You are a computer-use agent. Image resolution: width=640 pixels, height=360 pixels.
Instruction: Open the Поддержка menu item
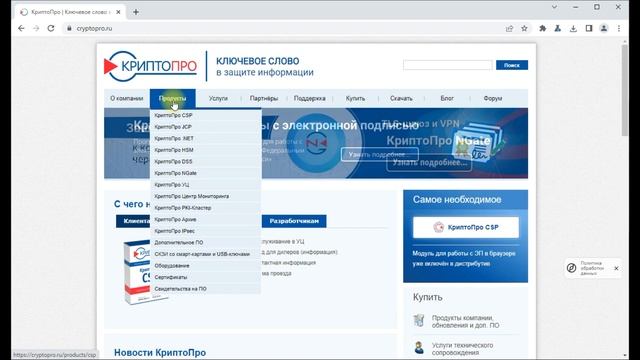coord(309,98)
